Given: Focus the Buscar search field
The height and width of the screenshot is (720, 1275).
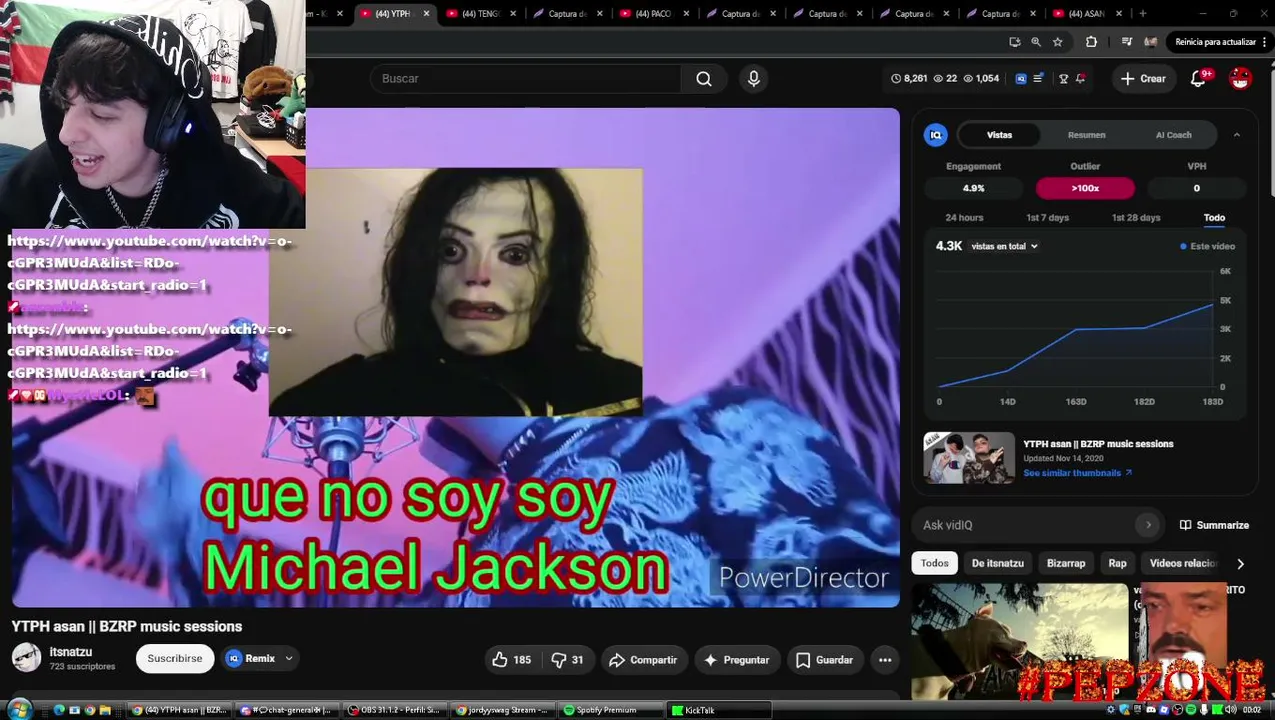Looking at the screenshot, I should (x=525, y=78).
